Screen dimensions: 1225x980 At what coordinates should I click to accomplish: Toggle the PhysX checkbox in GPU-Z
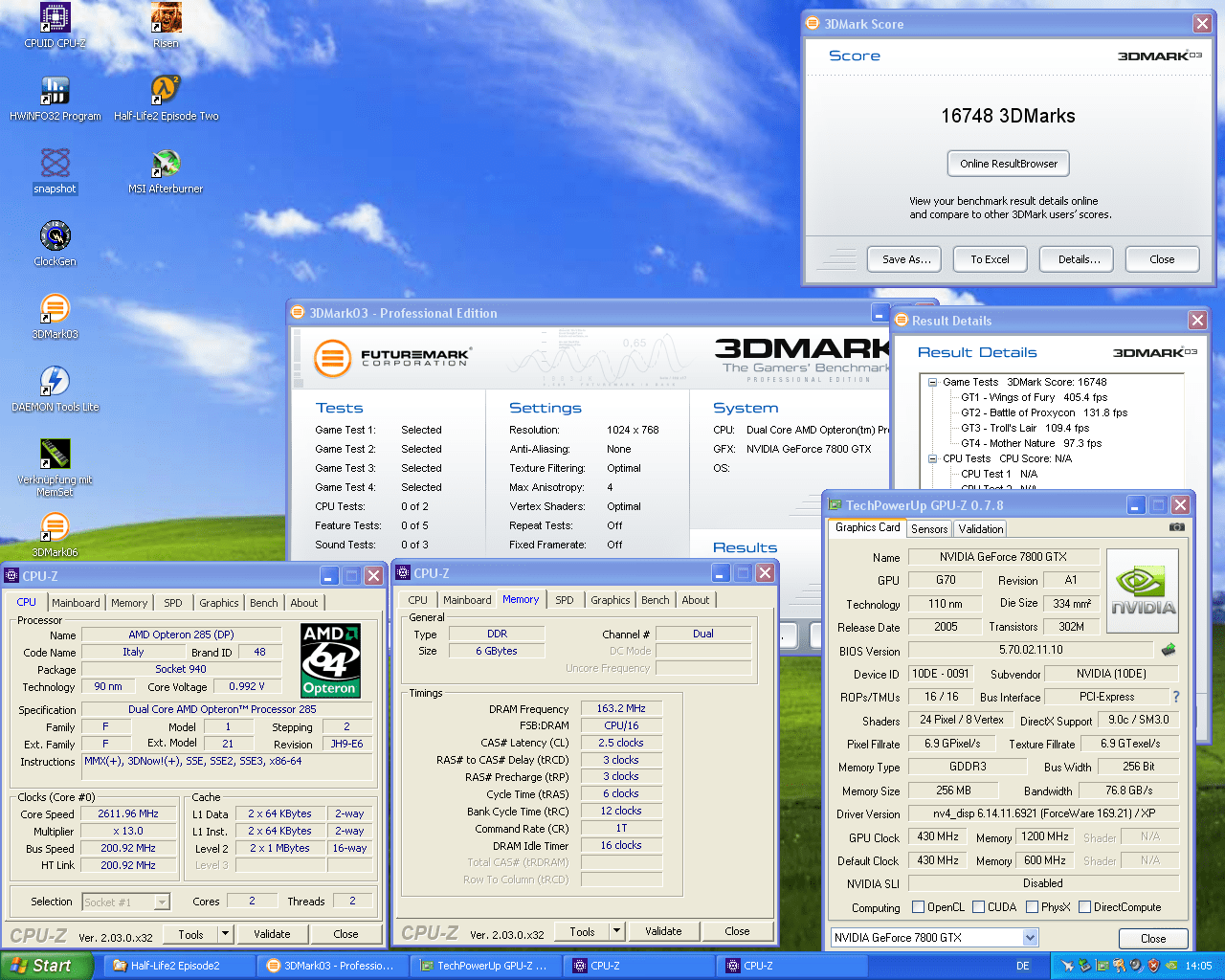click(x=1033, y=907)
